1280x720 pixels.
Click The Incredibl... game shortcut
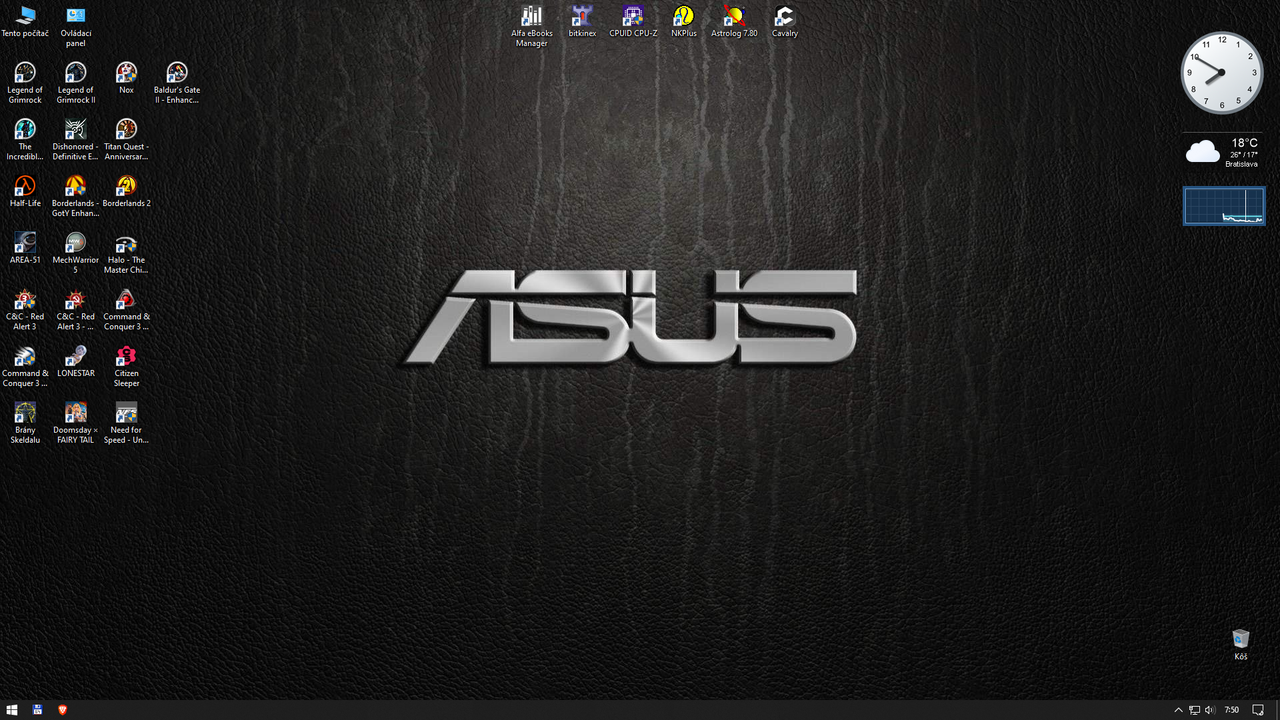pos(25,140)
